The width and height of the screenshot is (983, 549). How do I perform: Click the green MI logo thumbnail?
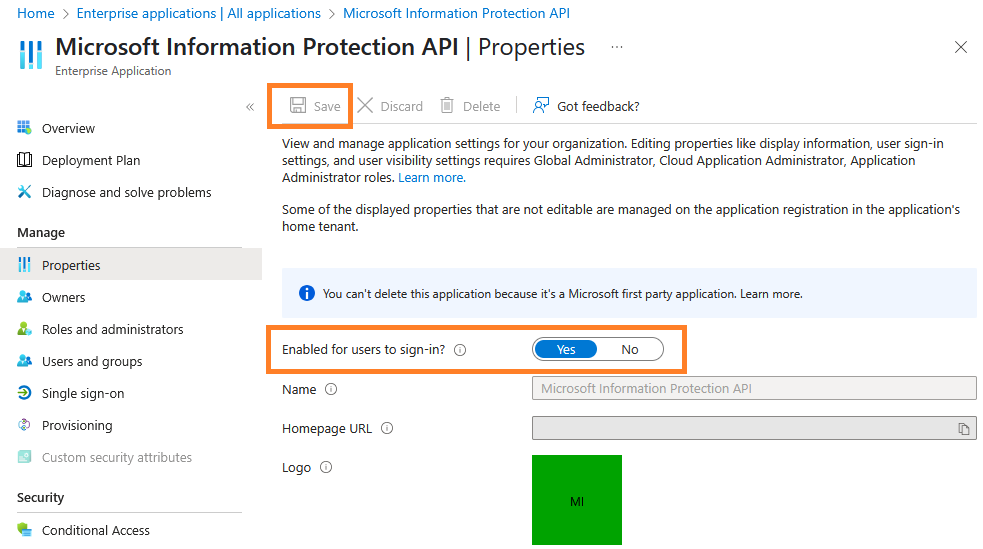[x=577, y=500]
